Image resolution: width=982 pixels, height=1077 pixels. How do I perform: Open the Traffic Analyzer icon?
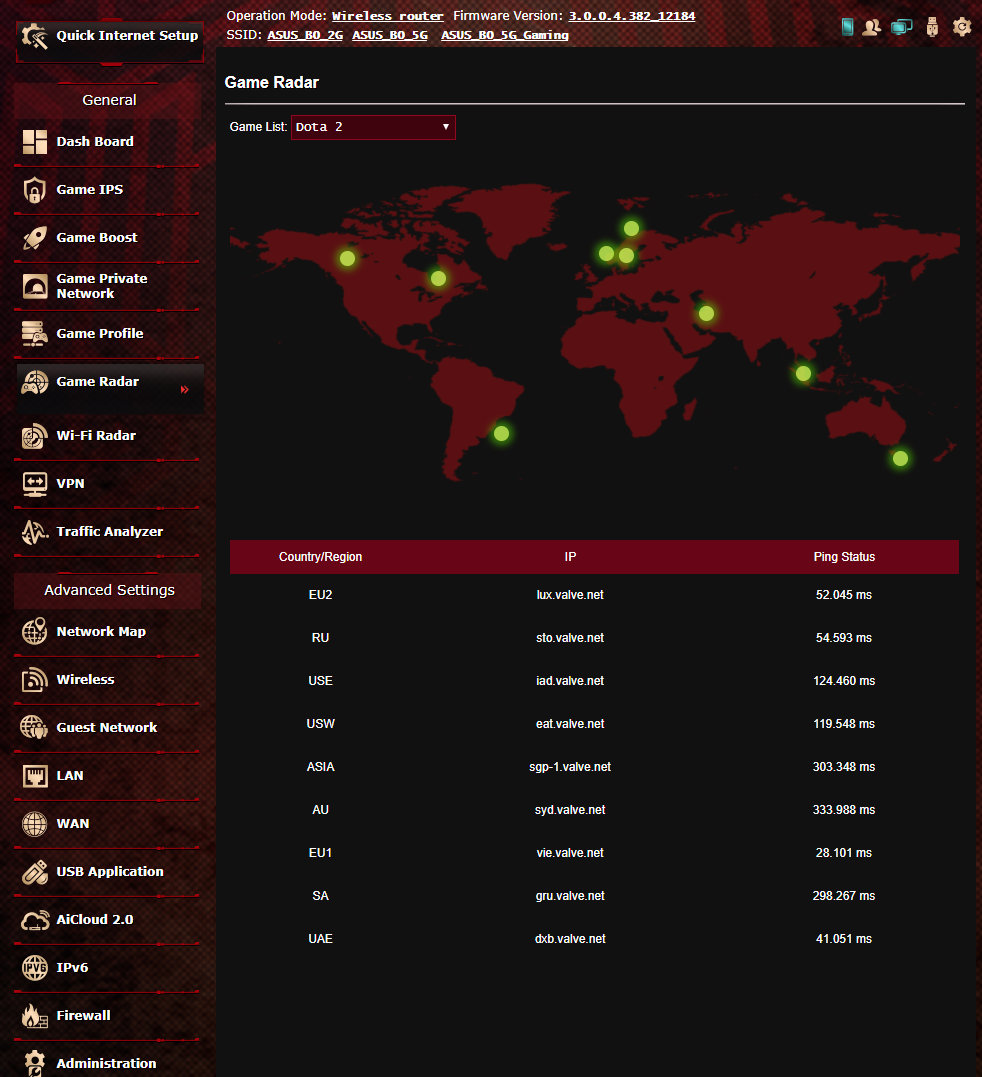coord(34,532)
